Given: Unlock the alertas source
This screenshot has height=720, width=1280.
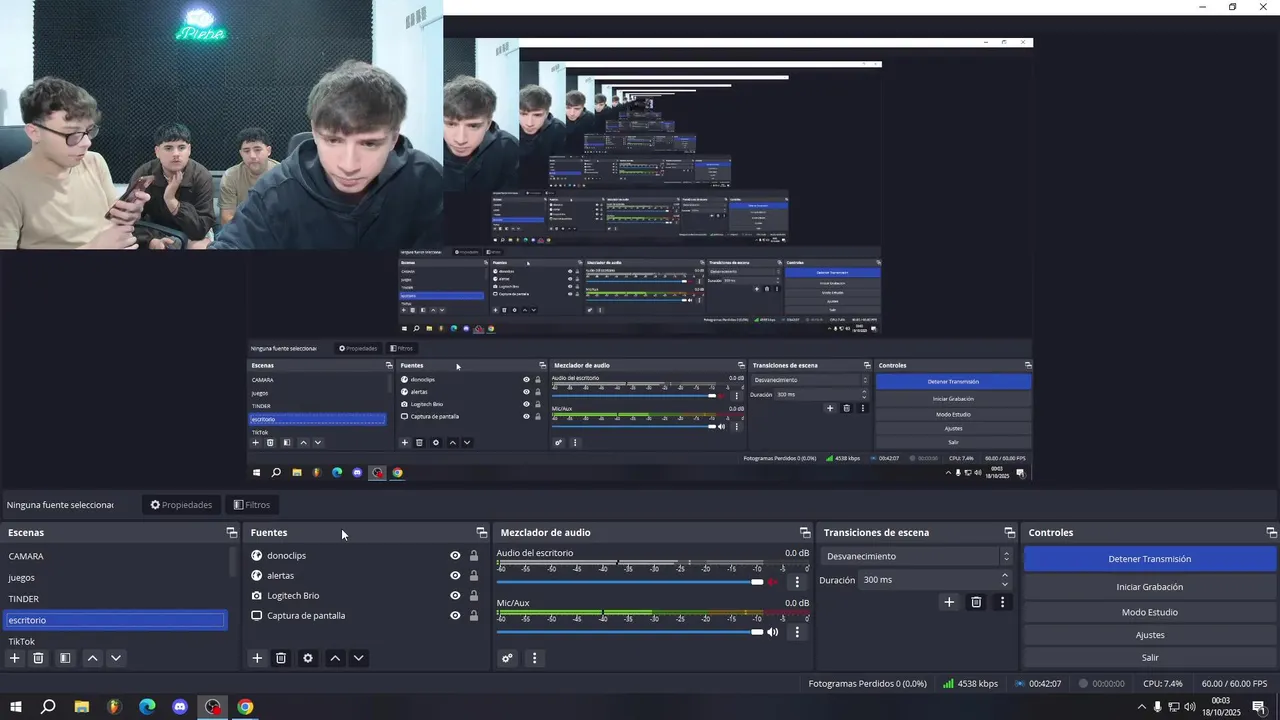Looking at the screenshot, I should [x=474, y=576].
